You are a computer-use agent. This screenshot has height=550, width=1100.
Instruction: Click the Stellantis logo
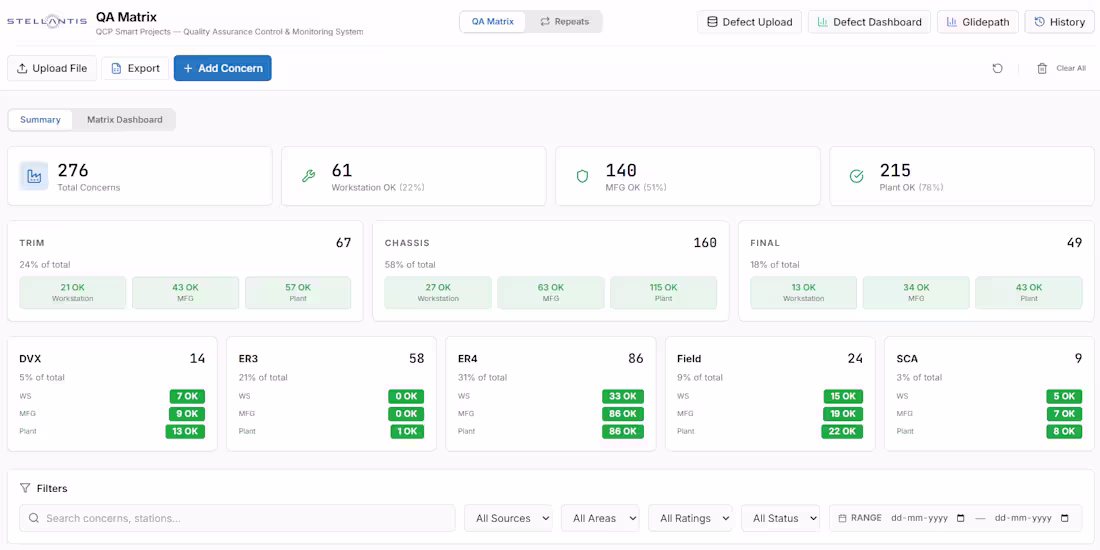47,22
